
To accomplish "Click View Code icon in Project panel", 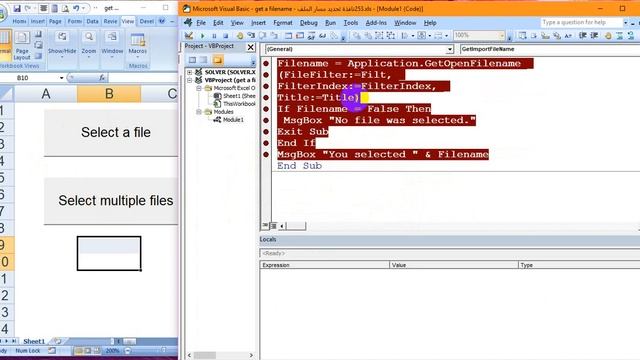I will [x=192, y=60].
